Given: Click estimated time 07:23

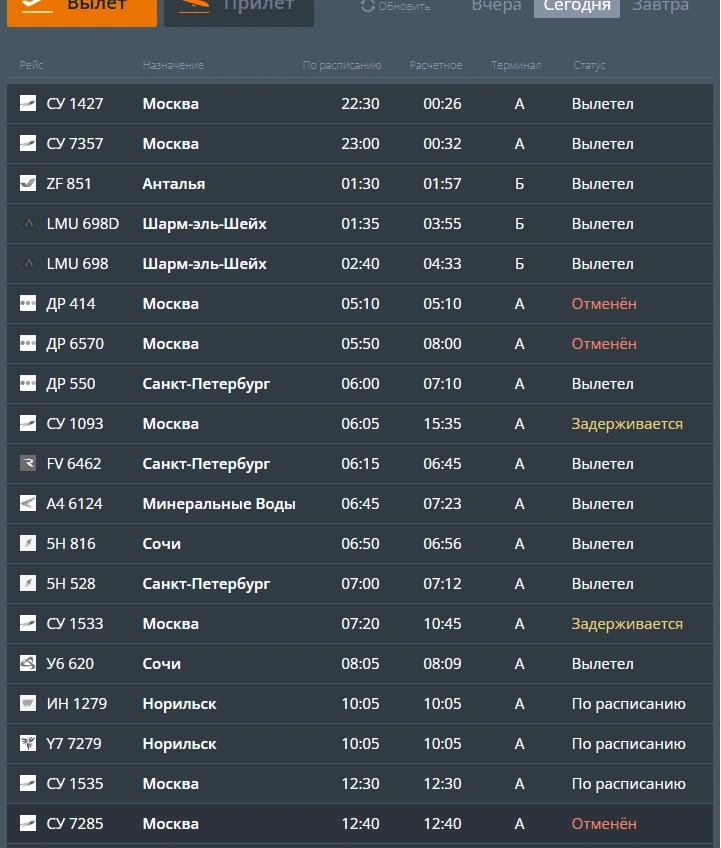Looking at the screenshot, I should 442,504.
